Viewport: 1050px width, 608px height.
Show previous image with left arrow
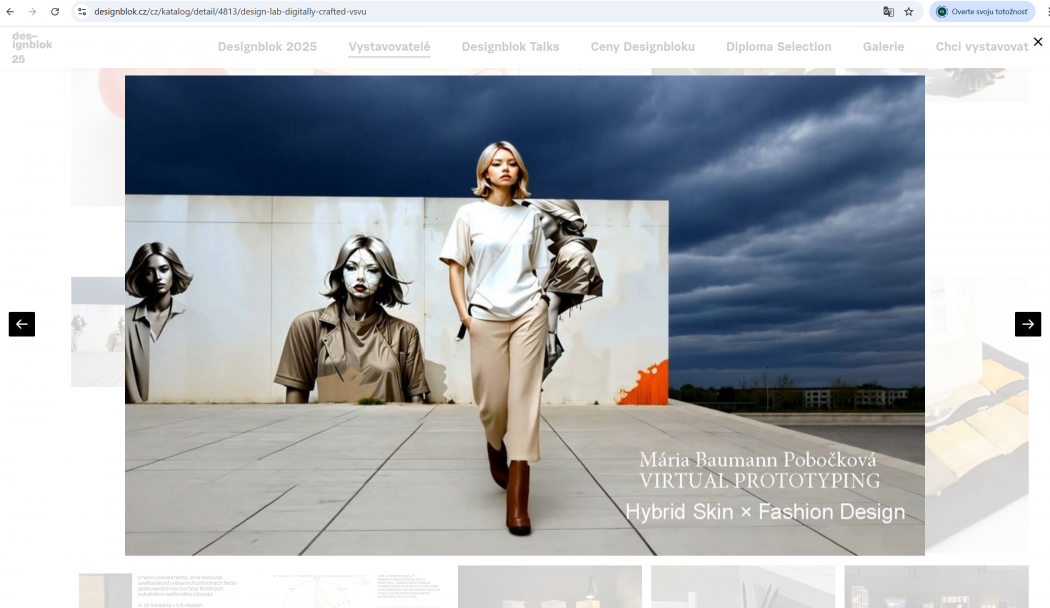pyautogui.click(x=22, y=324)
